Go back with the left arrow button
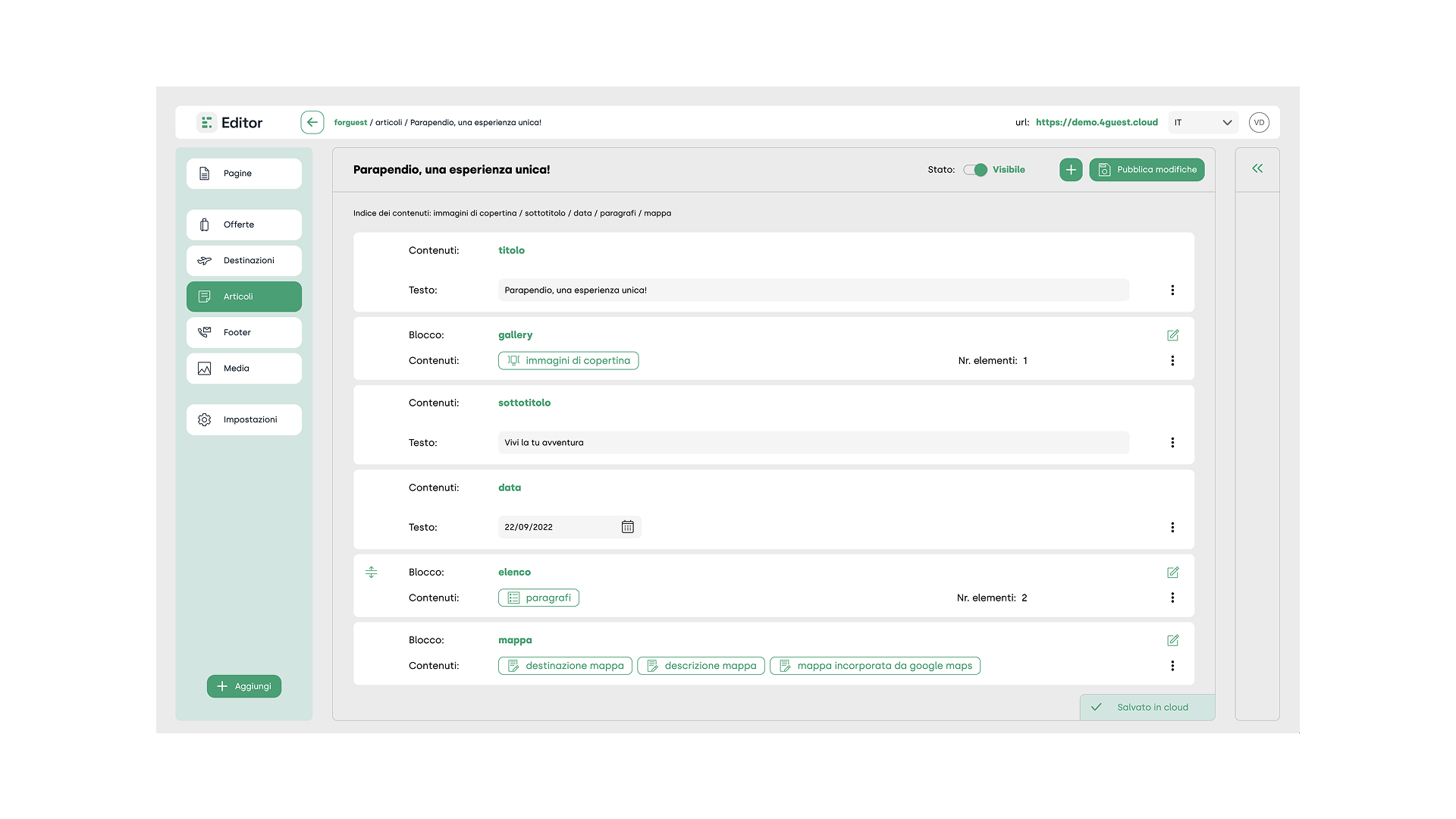Viewport: 1456px width, 819px height. [312, 122]
